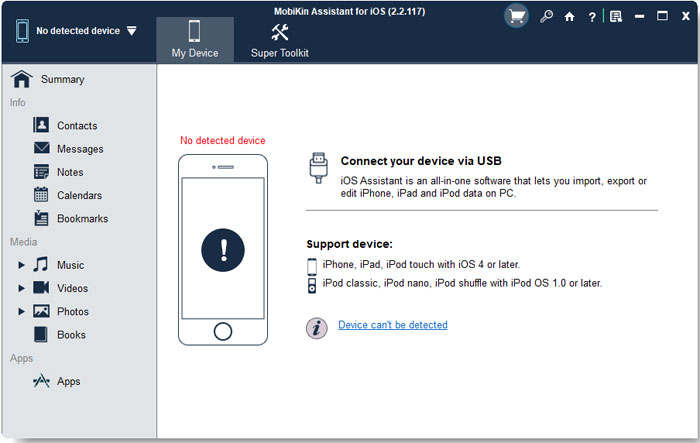
Task: Open the Books category
Action: [x=71, y=335]
